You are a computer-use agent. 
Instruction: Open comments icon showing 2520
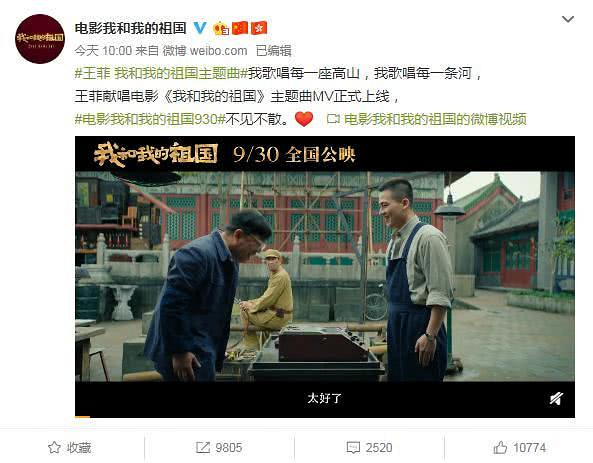369,448
